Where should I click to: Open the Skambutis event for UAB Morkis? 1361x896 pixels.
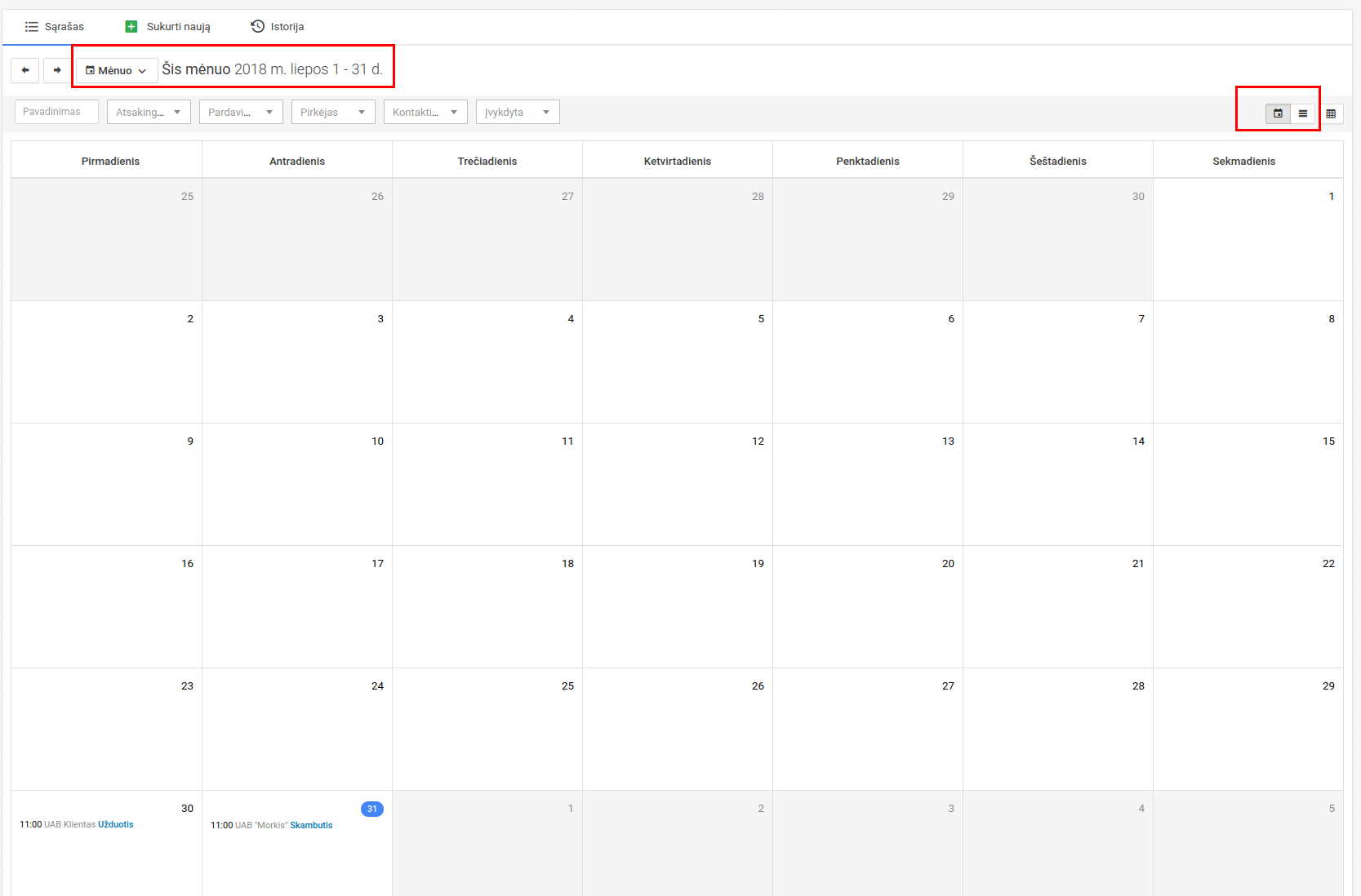[x=311, y=825]
